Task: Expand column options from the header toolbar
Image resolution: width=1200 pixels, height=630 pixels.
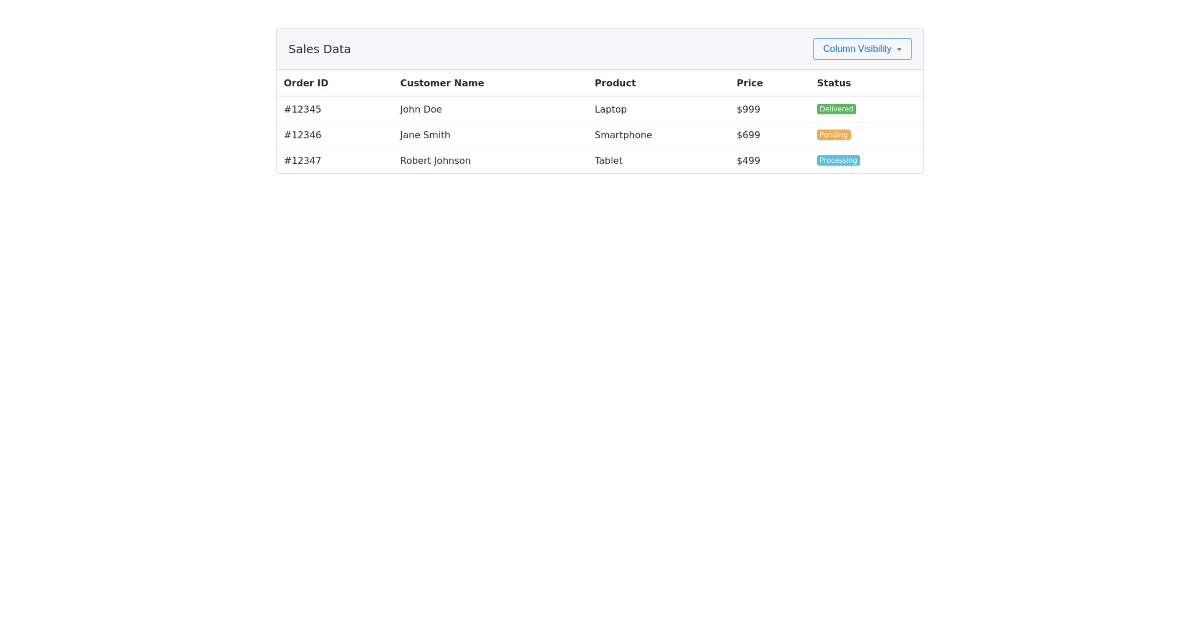Action: (861, 48)
